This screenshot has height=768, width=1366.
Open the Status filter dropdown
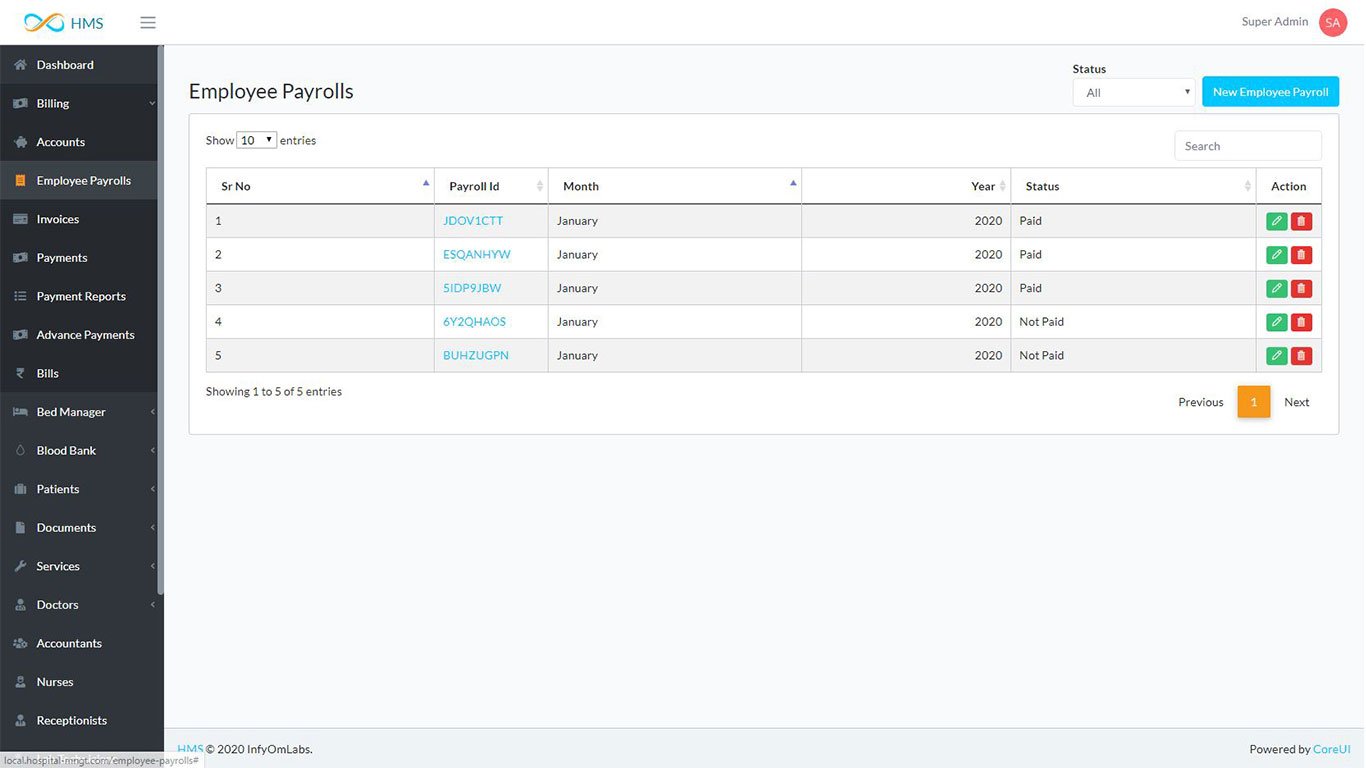(x=1133, y=93)
